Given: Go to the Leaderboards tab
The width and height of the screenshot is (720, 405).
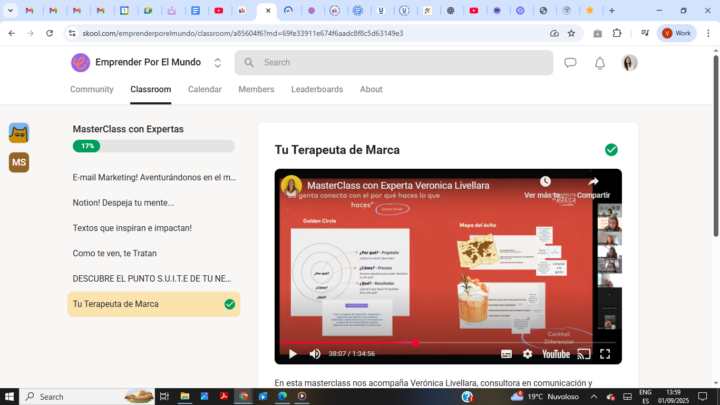Looking at the screenshot, I should 317,89.
